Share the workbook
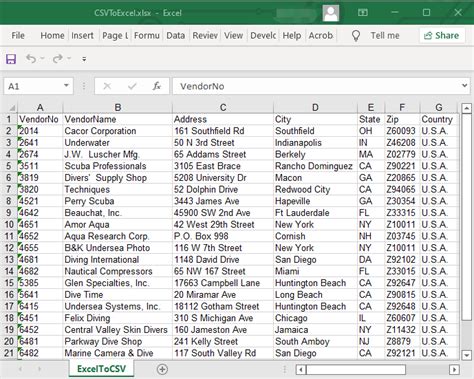The width and height of the screenshot is (474, 379). 442,35
